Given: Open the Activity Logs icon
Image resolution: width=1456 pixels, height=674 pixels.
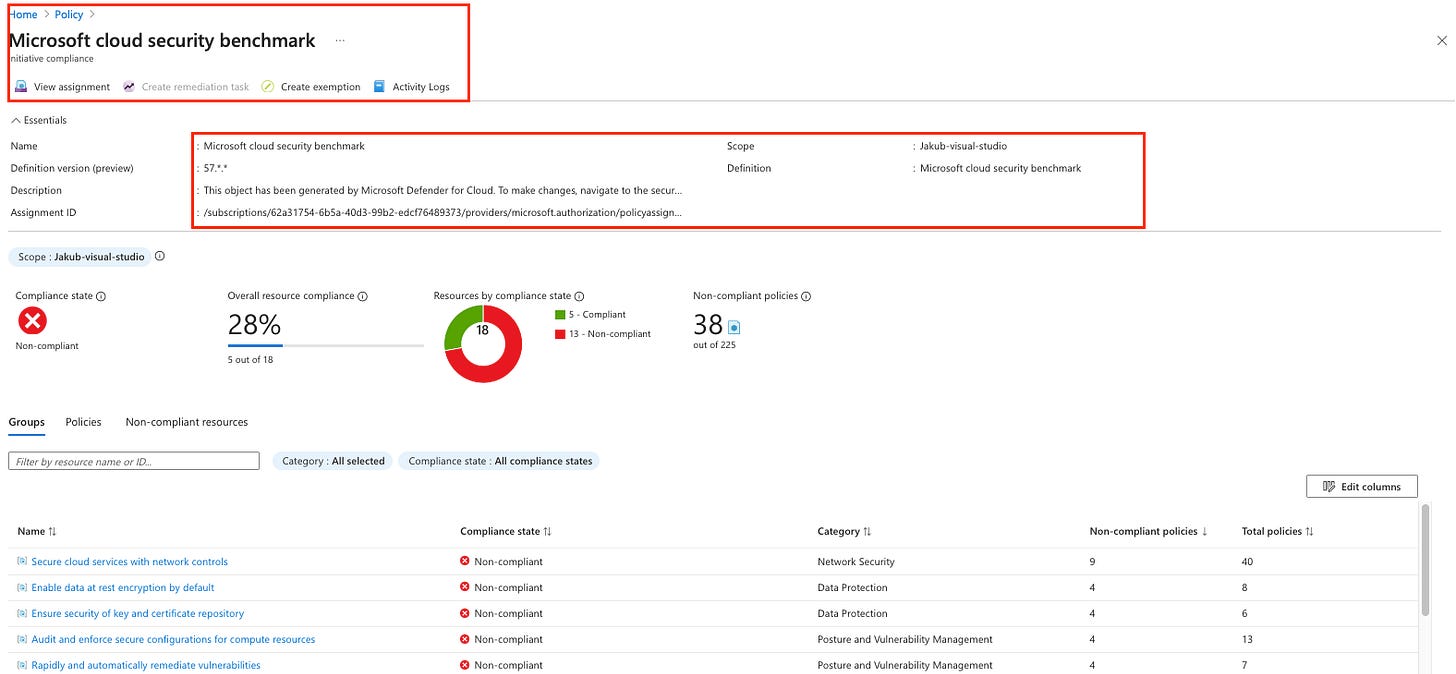Looking at the screenshot, I should (377, 87).
